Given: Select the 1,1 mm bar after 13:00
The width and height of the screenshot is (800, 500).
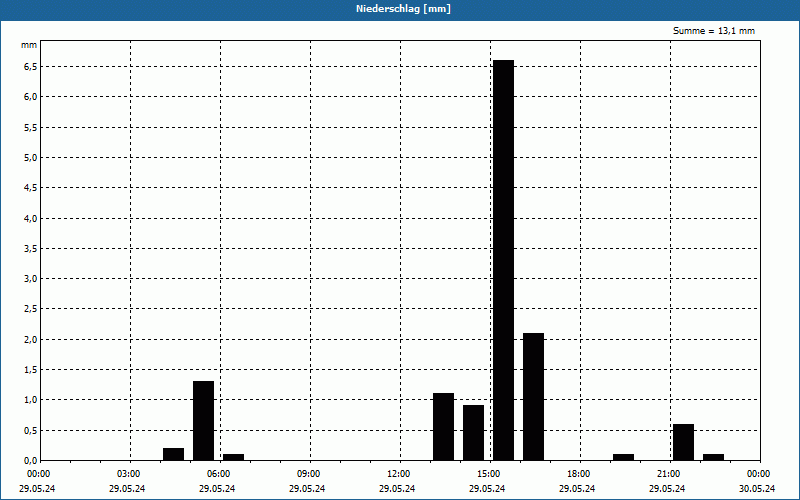Looking at the screenshot, I should pyautogui.click(x=443, y=427).
